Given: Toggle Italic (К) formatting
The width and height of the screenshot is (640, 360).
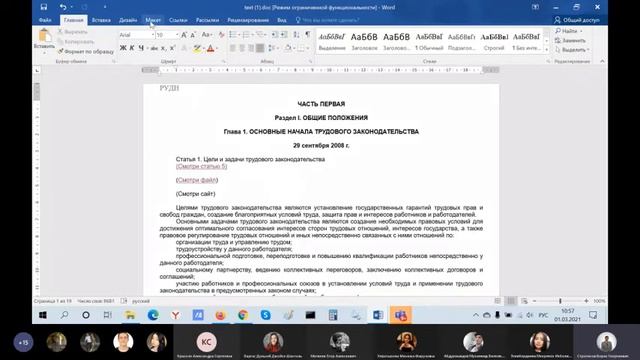Looking at the screenshot, I should pyautogui.click(x=132, y=48).
